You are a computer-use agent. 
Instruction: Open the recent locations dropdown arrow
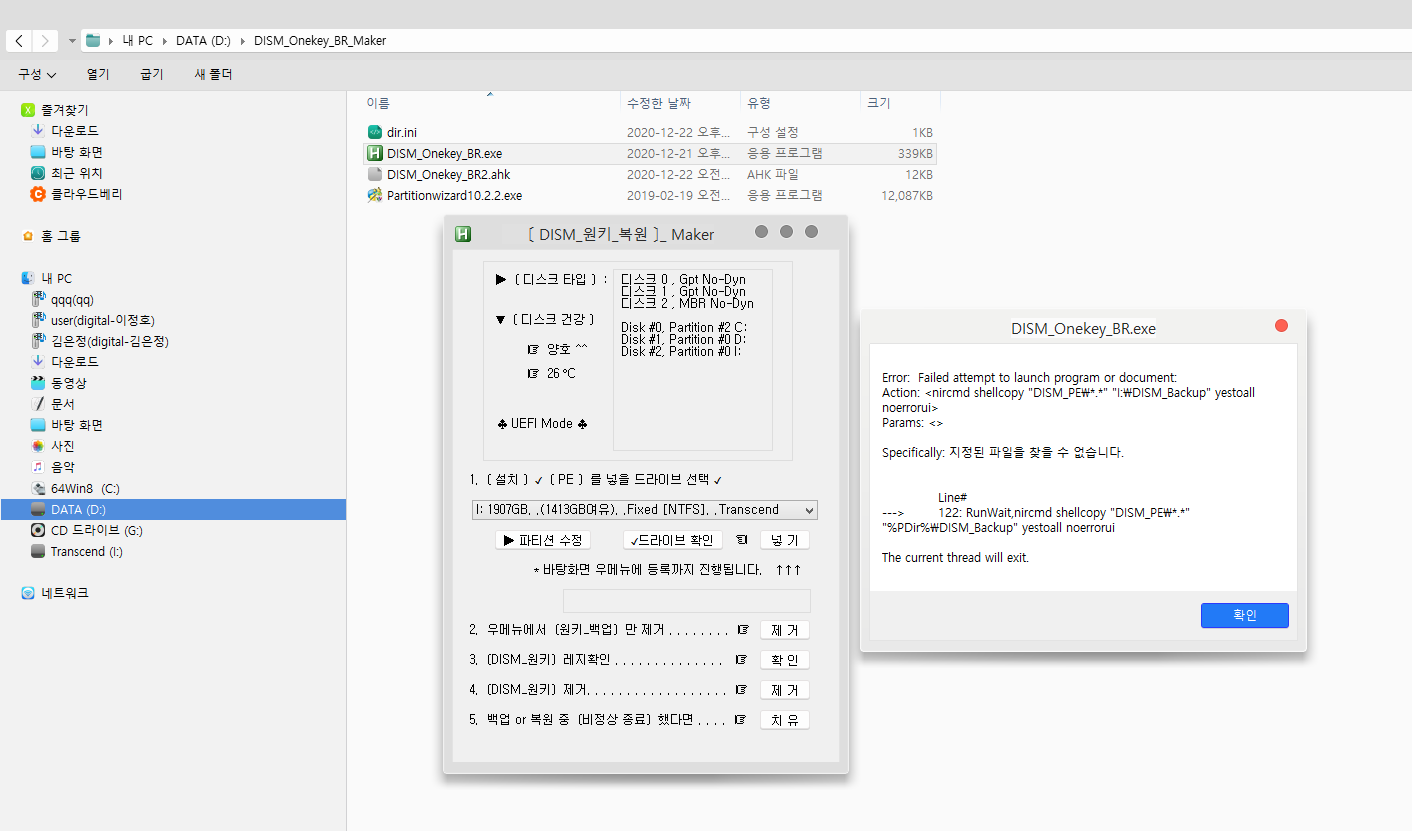[72, 41]
